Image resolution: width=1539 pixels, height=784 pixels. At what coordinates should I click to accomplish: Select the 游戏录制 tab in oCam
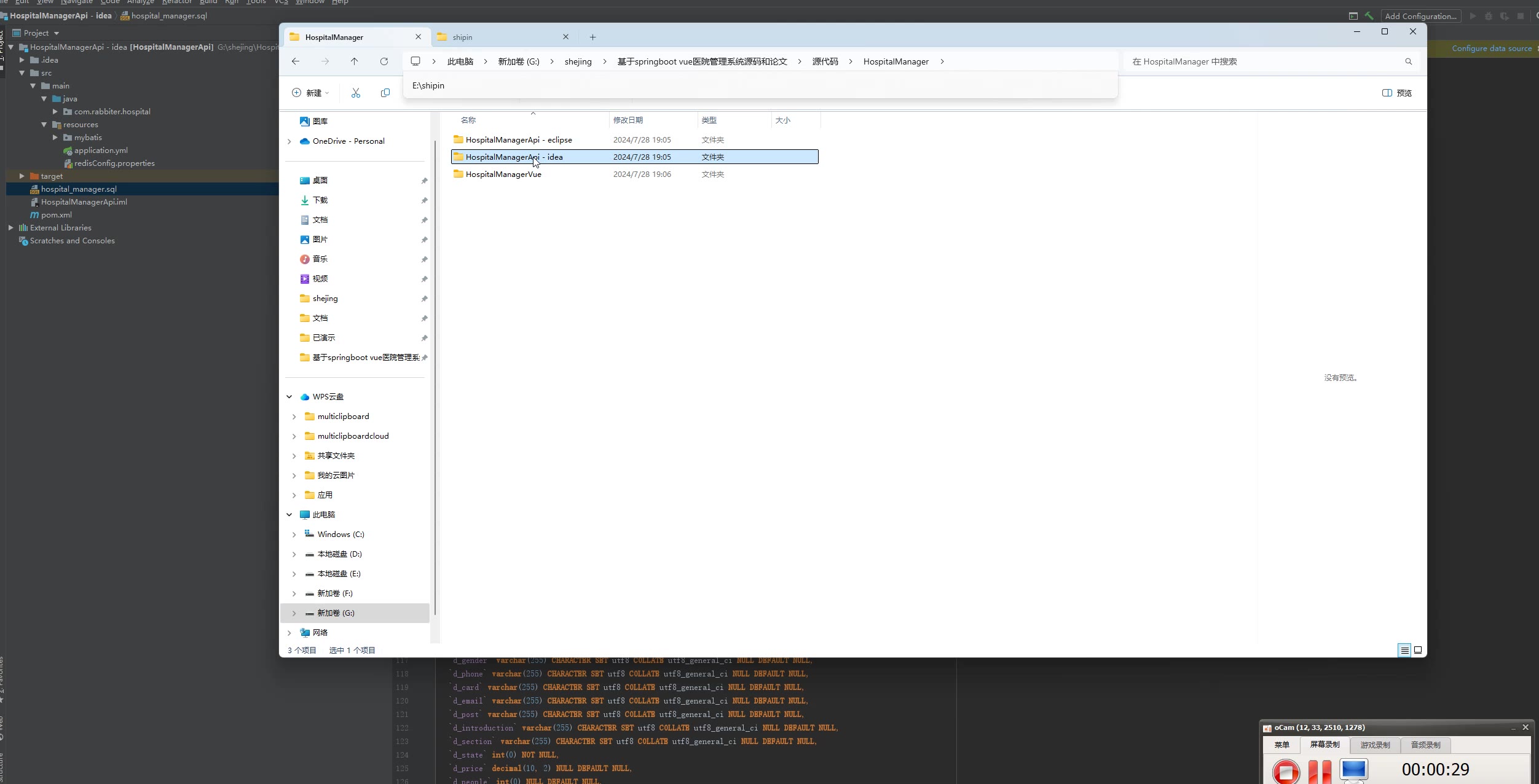1375,745
